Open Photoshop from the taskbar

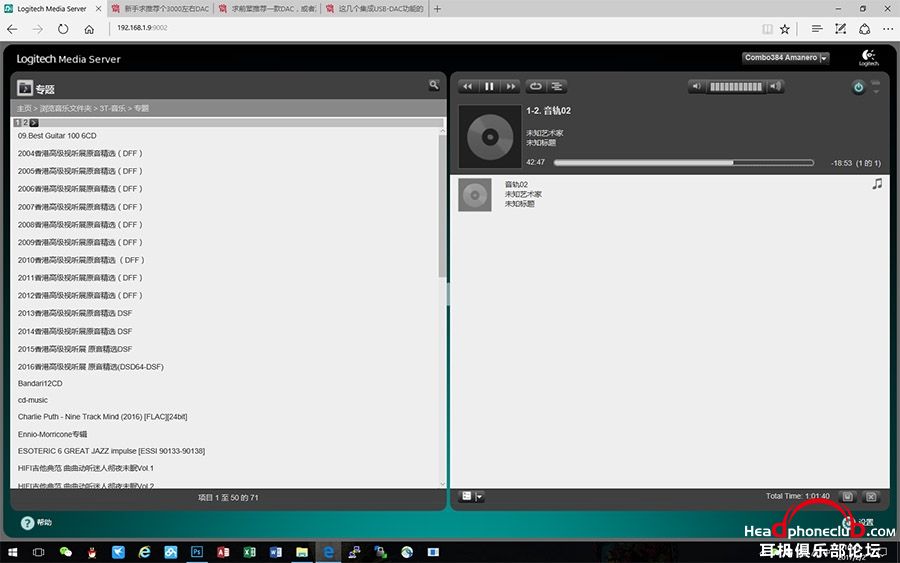197,552
